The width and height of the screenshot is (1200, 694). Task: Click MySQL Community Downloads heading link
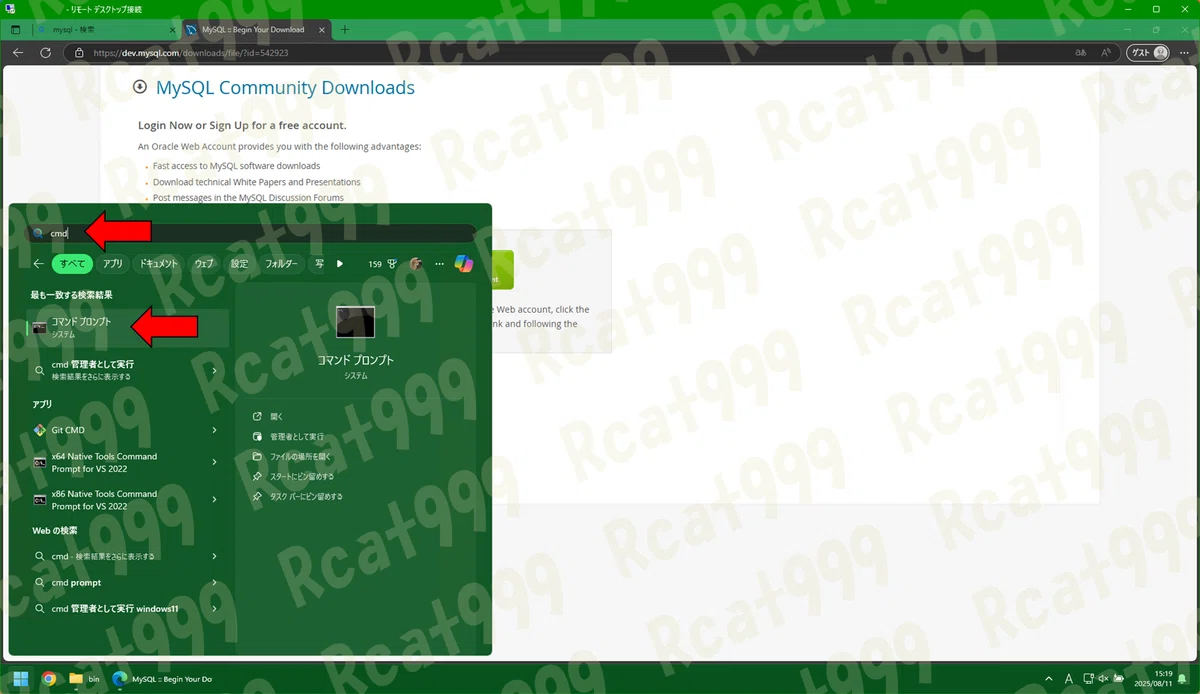(x=285, y=88)
